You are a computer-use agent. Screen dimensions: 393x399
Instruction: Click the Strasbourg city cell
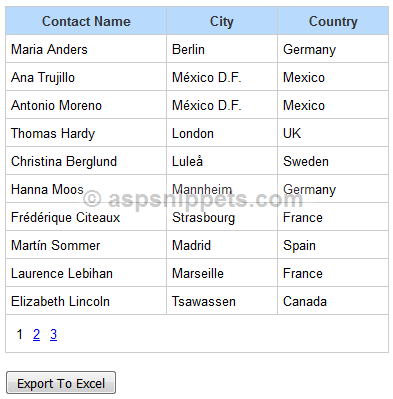(x=222, y=217)
